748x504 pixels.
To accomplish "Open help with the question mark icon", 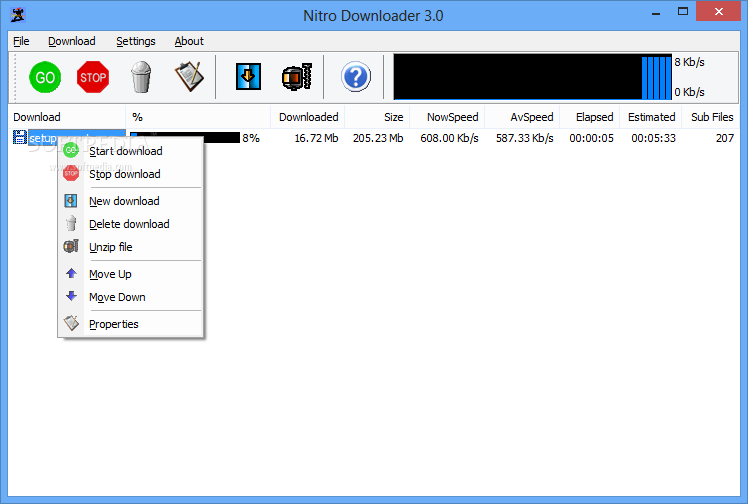I will [x=355, y=76].
